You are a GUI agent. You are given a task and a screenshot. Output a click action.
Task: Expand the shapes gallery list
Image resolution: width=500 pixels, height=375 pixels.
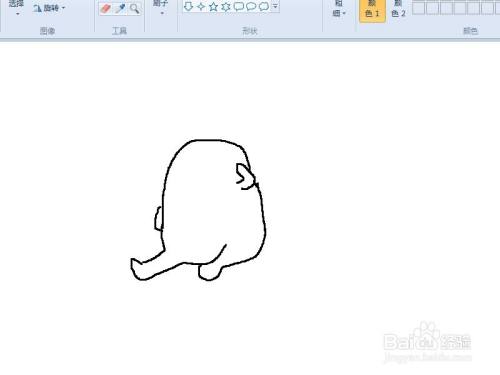275,6
